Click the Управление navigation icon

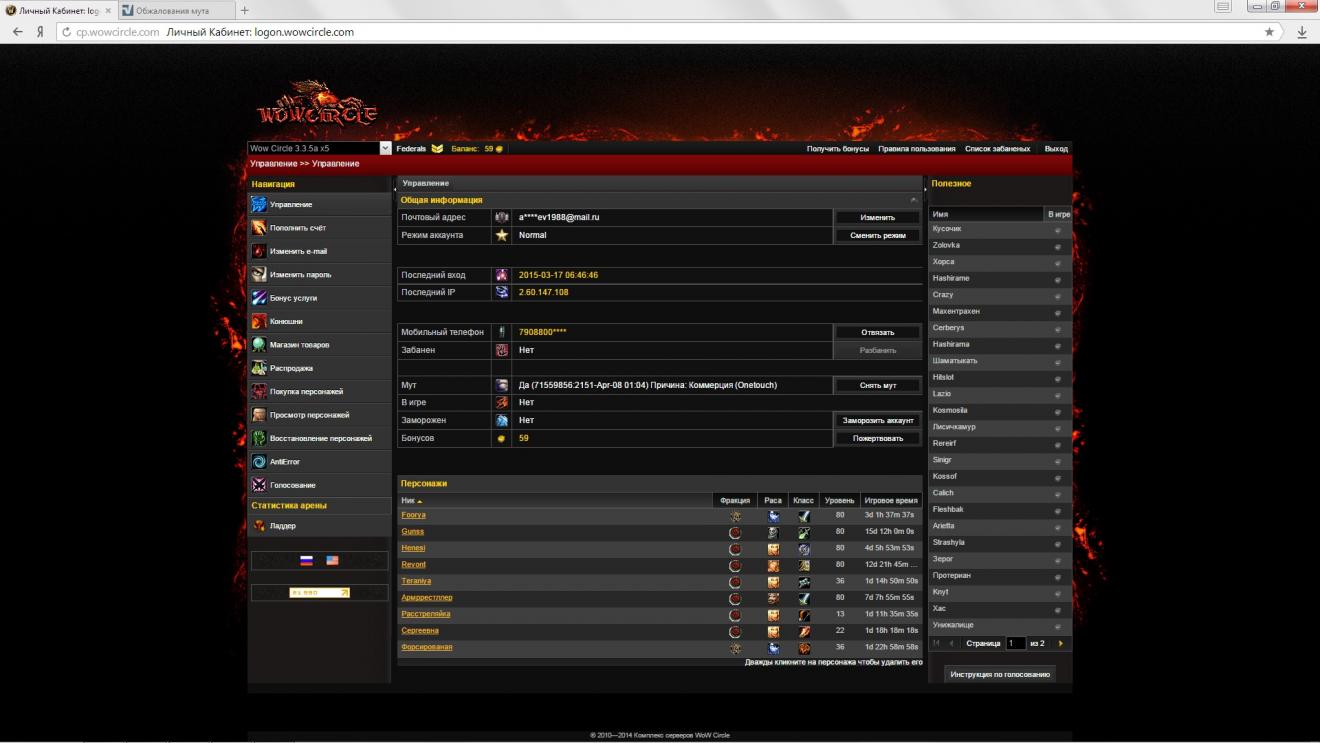pos(259,205)
